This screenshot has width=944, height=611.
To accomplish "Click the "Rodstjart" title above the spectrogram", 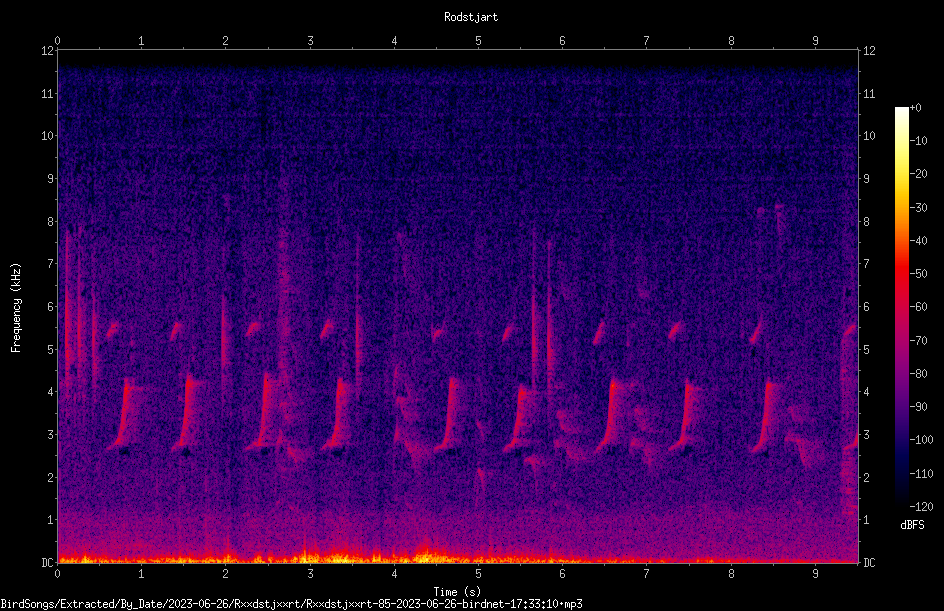I will (471, 17).
